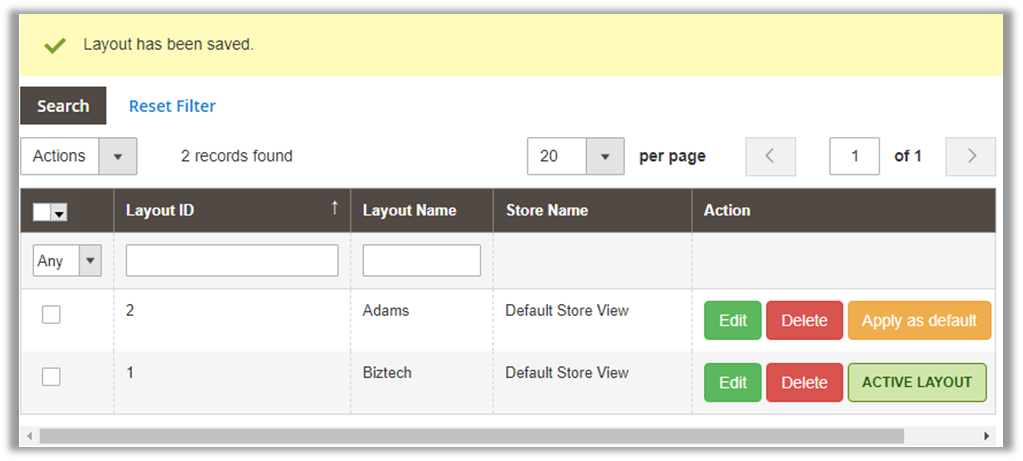Sort by Store Name column header
This screenshot has width=1023, height=461.
click(546, 210)
